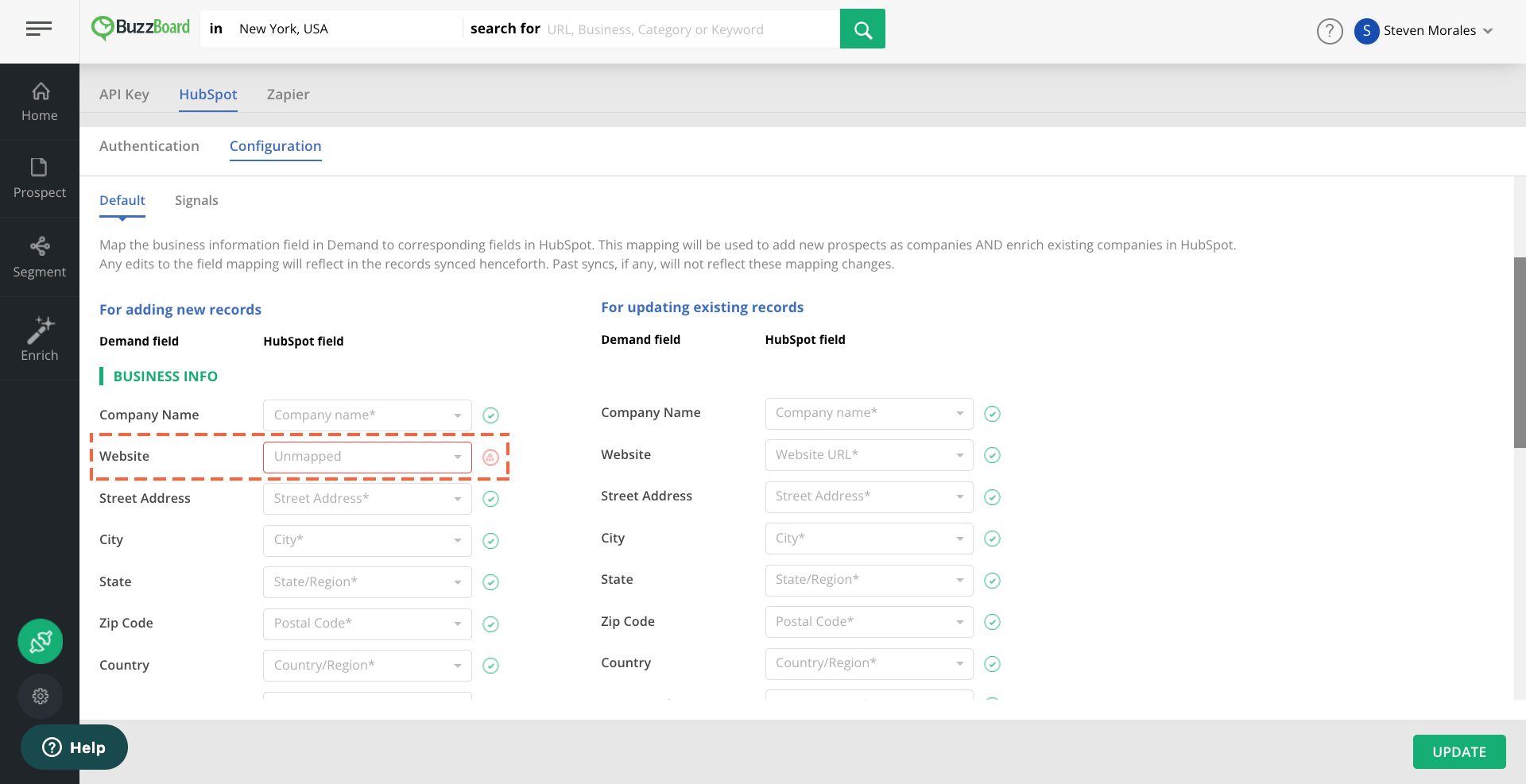Open the Street Address dropdown for new records

[367, 499]
